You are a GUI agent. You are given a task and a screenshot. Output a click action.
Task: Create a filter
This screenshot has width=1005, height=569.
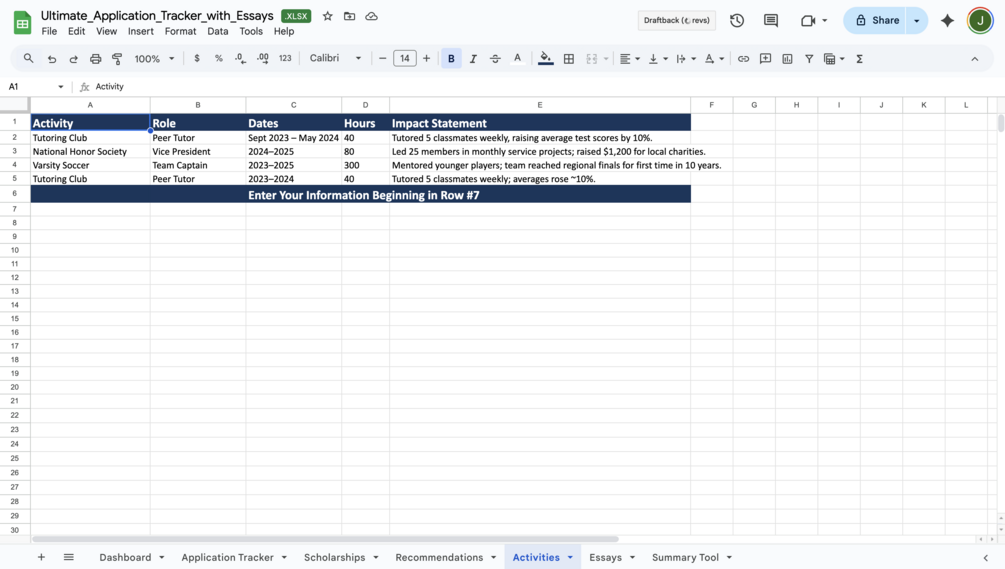pyautogui.click(x=809, y=58)
